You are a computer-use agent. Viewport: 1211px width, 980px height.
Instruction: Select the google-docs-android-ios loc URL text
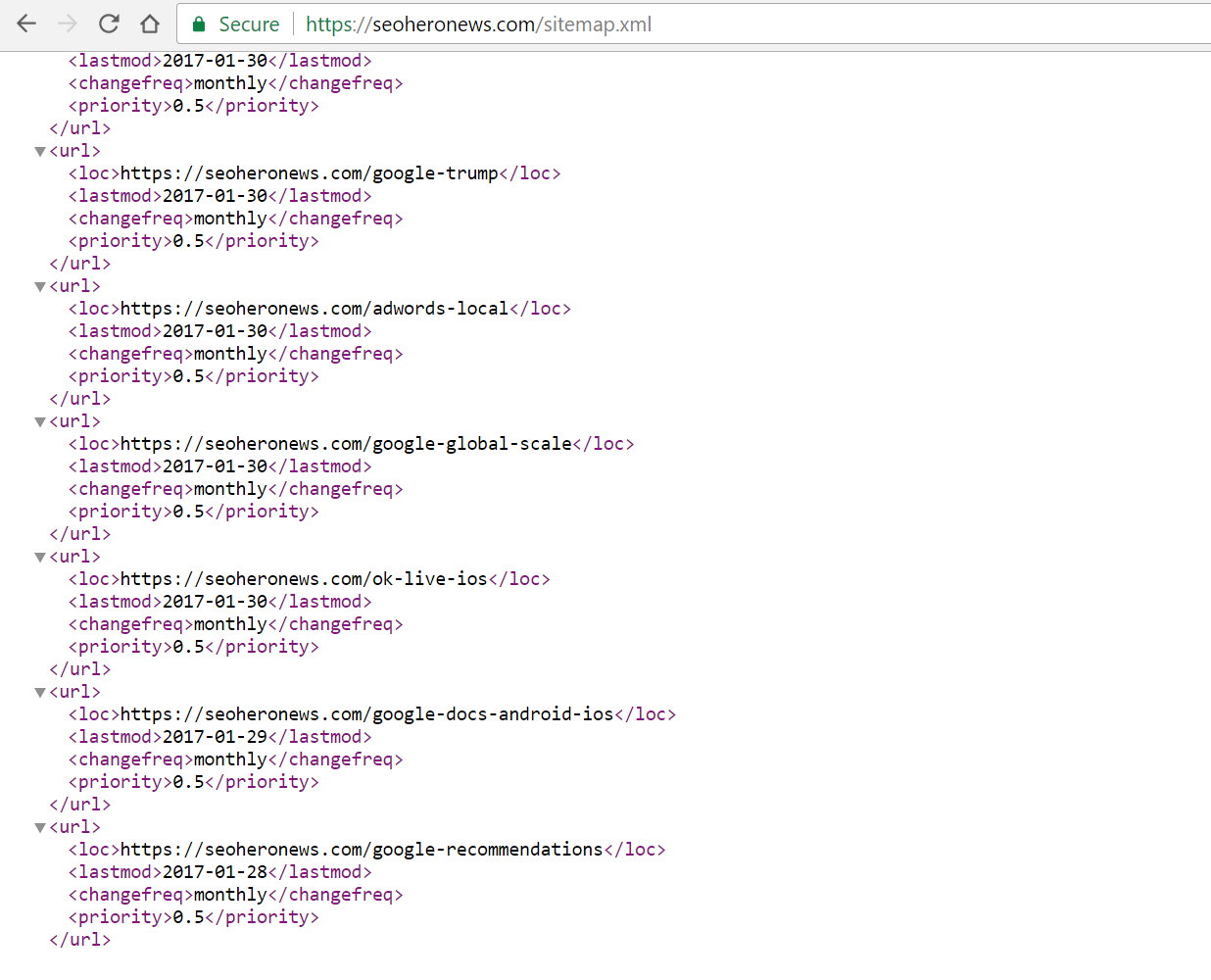tap(366, 714)
